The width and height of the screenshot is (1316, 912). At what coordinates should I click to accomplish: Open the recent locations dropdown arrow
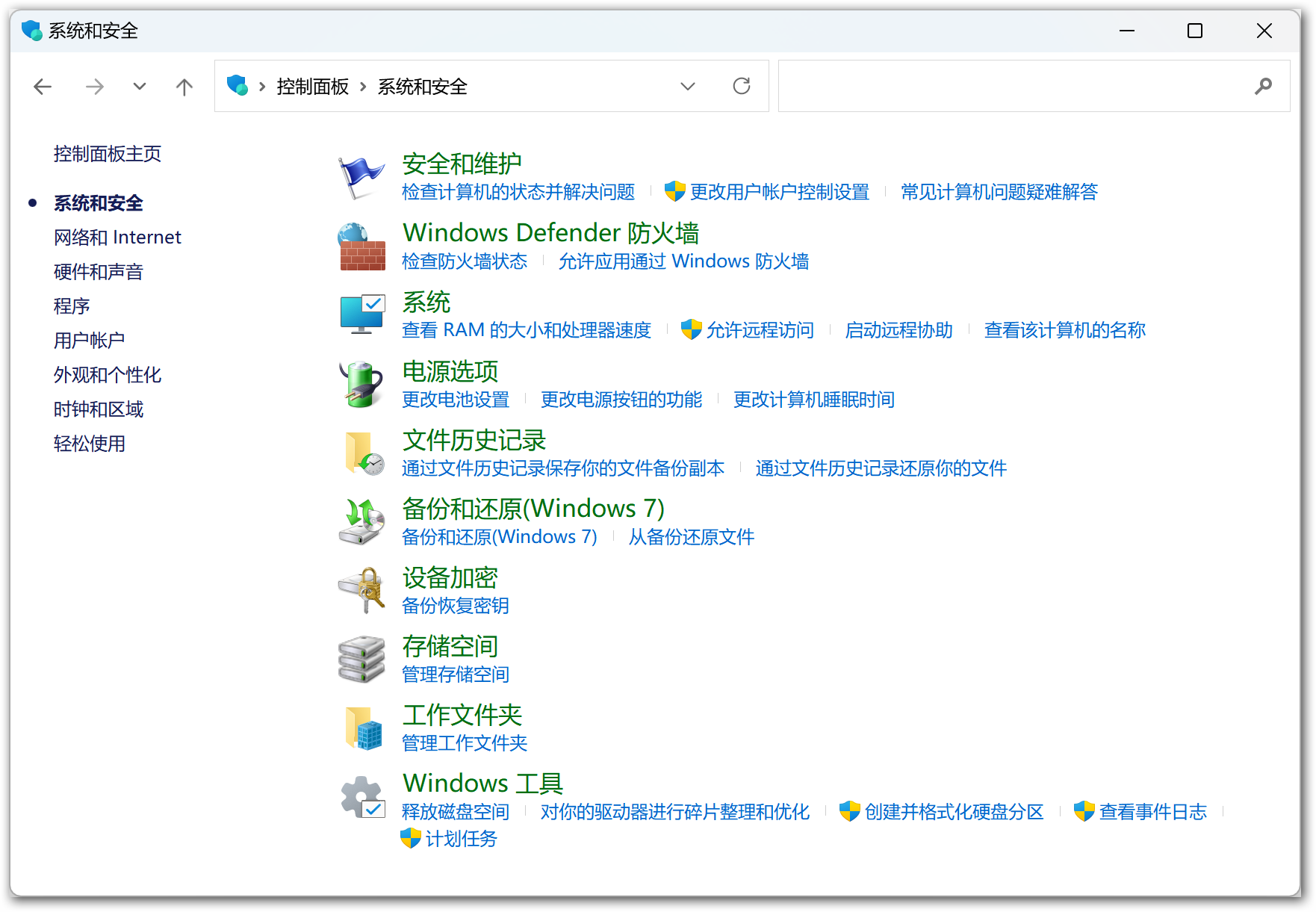point(140,87)
